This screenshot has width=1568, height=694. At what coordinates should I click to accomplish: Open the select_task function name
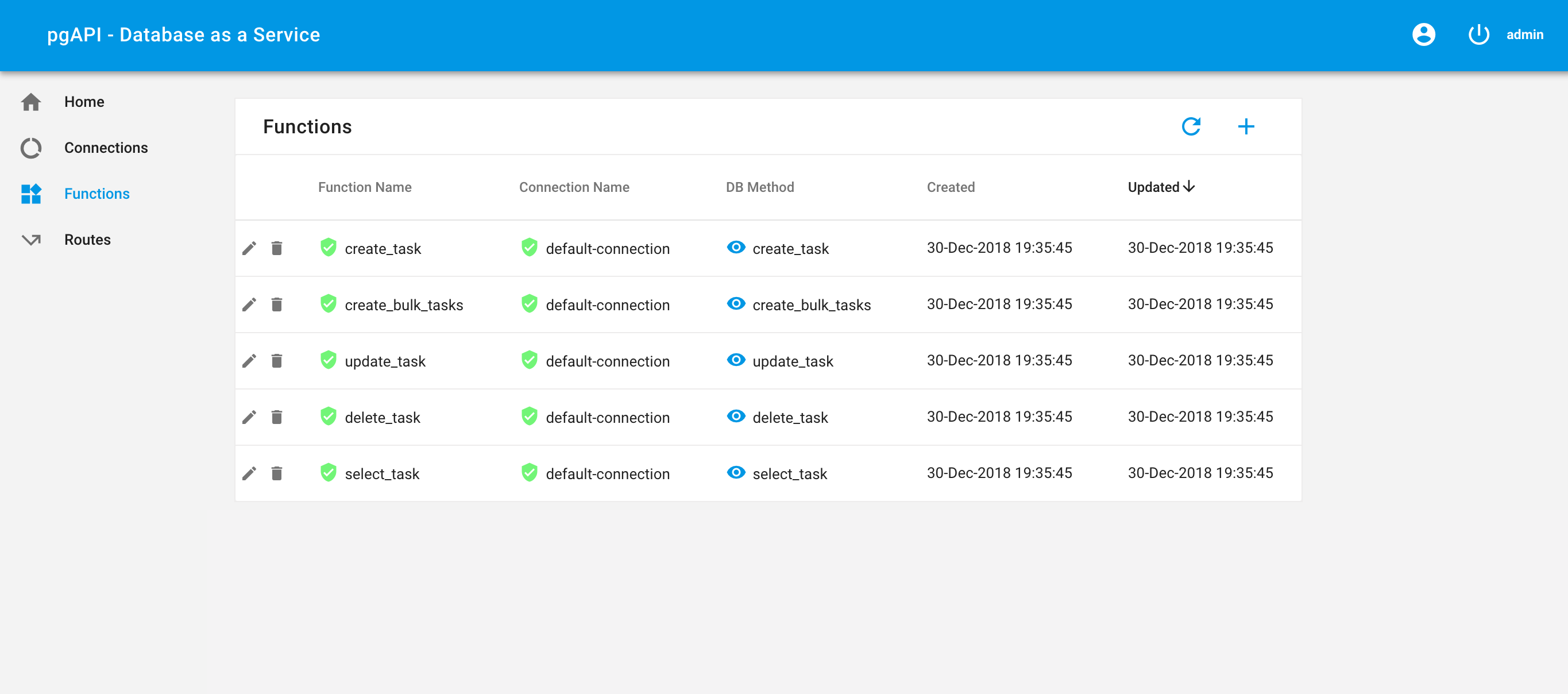pyautogui.click(x=381, y=474)
